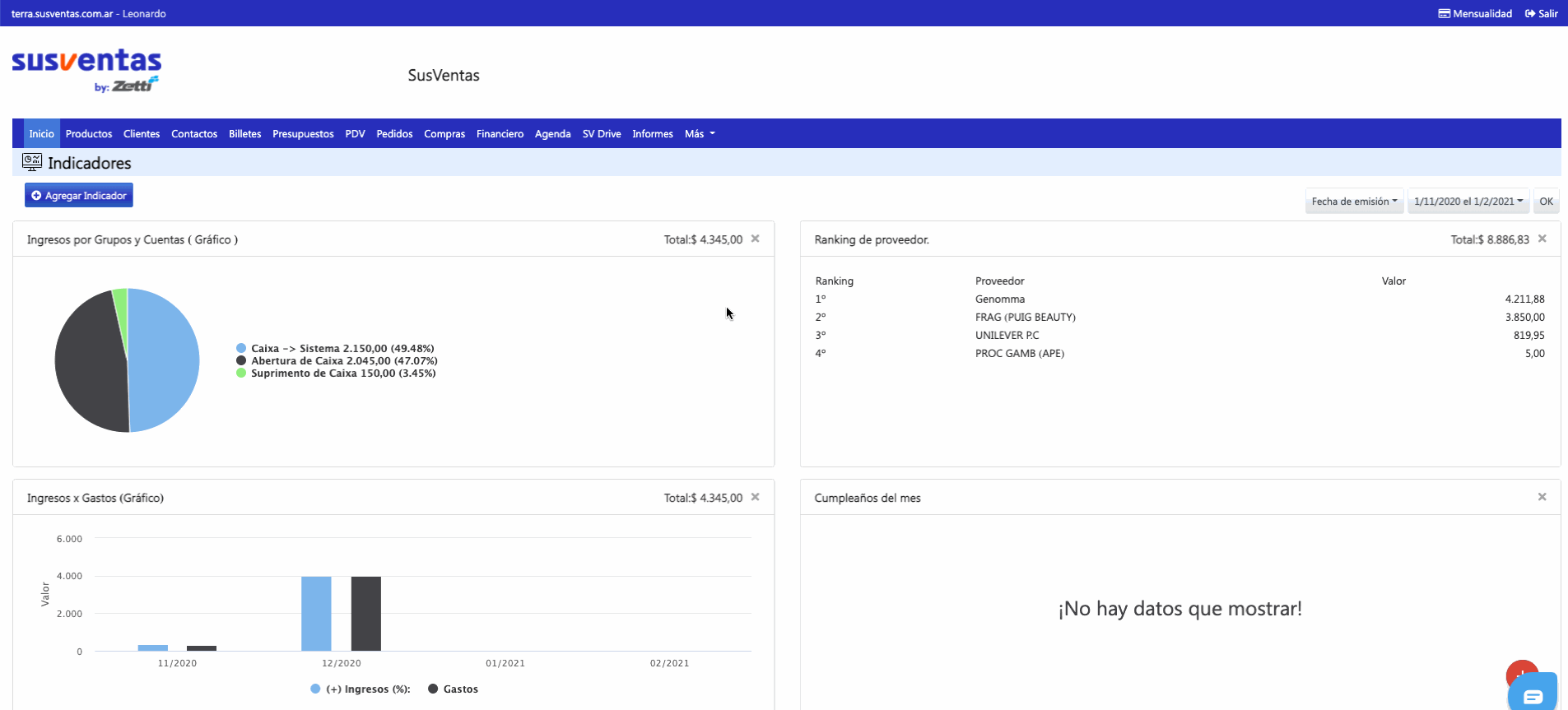Open SV Drive
The width and height of the screenshot is (1568, 710).
click(602, 133)
